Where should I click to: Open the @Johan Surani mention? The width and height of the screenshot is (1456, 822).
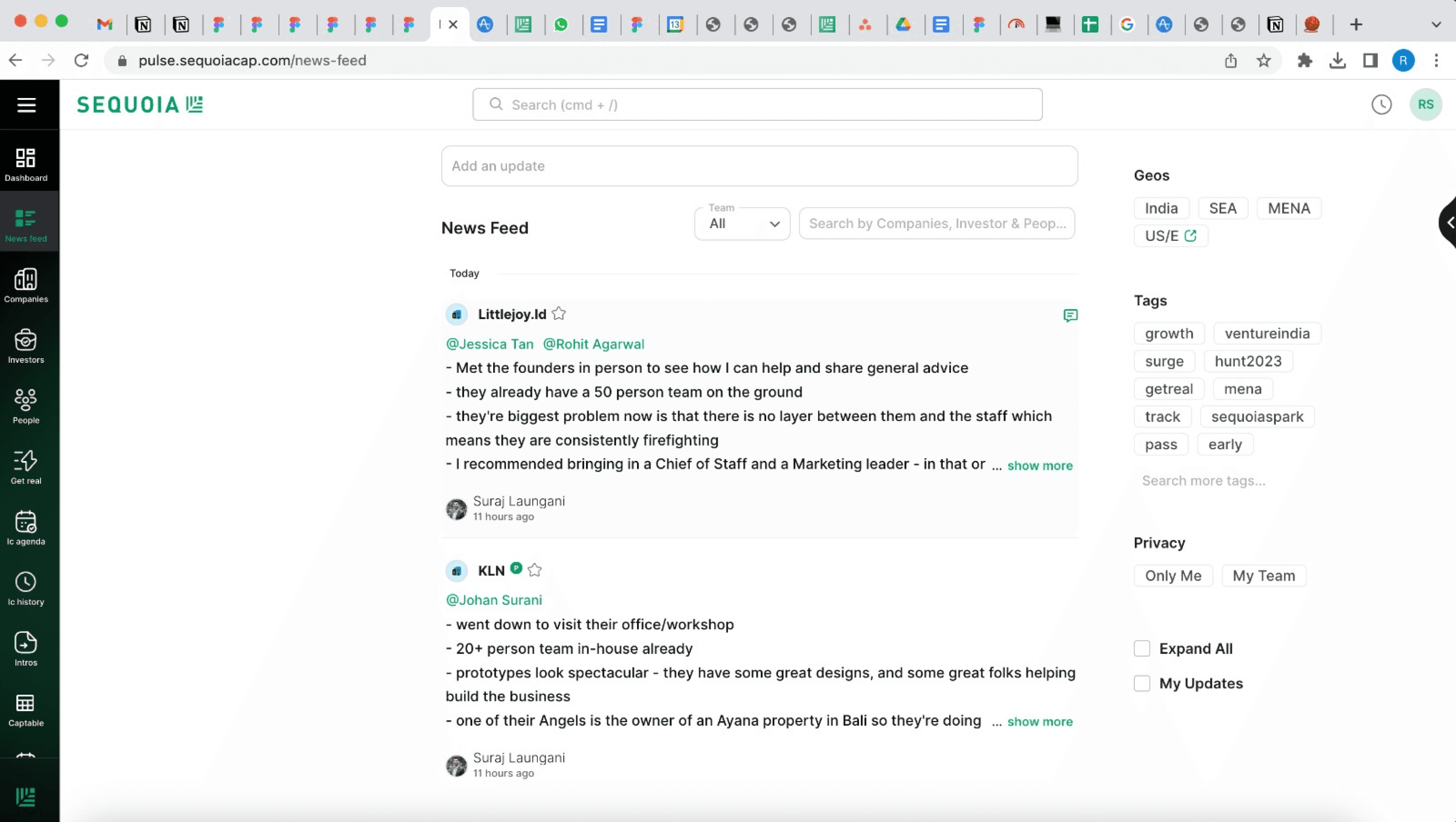[x=494, y=600]
